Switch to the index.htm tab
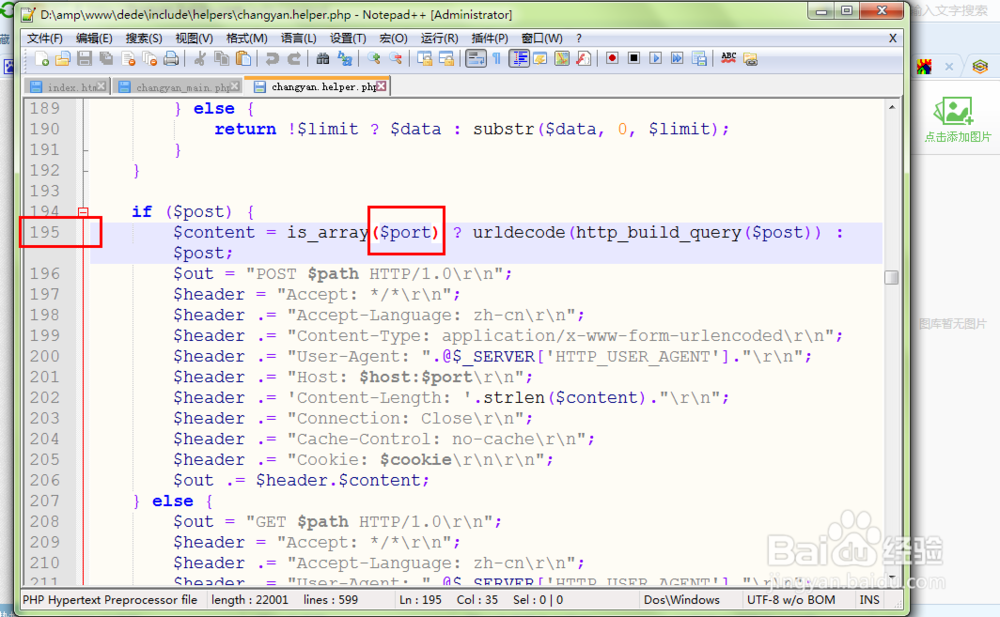The image size is (1000, 617). point(66,87)
